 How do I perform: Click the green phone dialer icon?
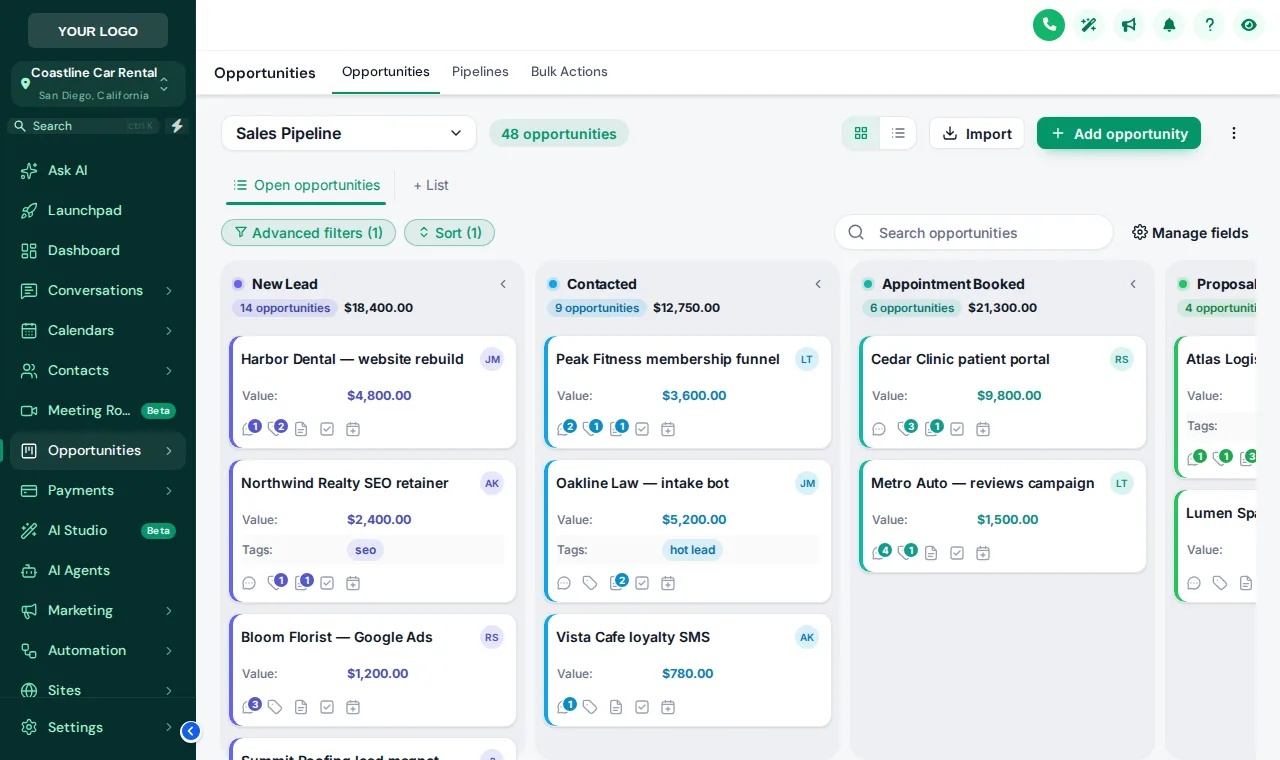[x=1049, y=25]
